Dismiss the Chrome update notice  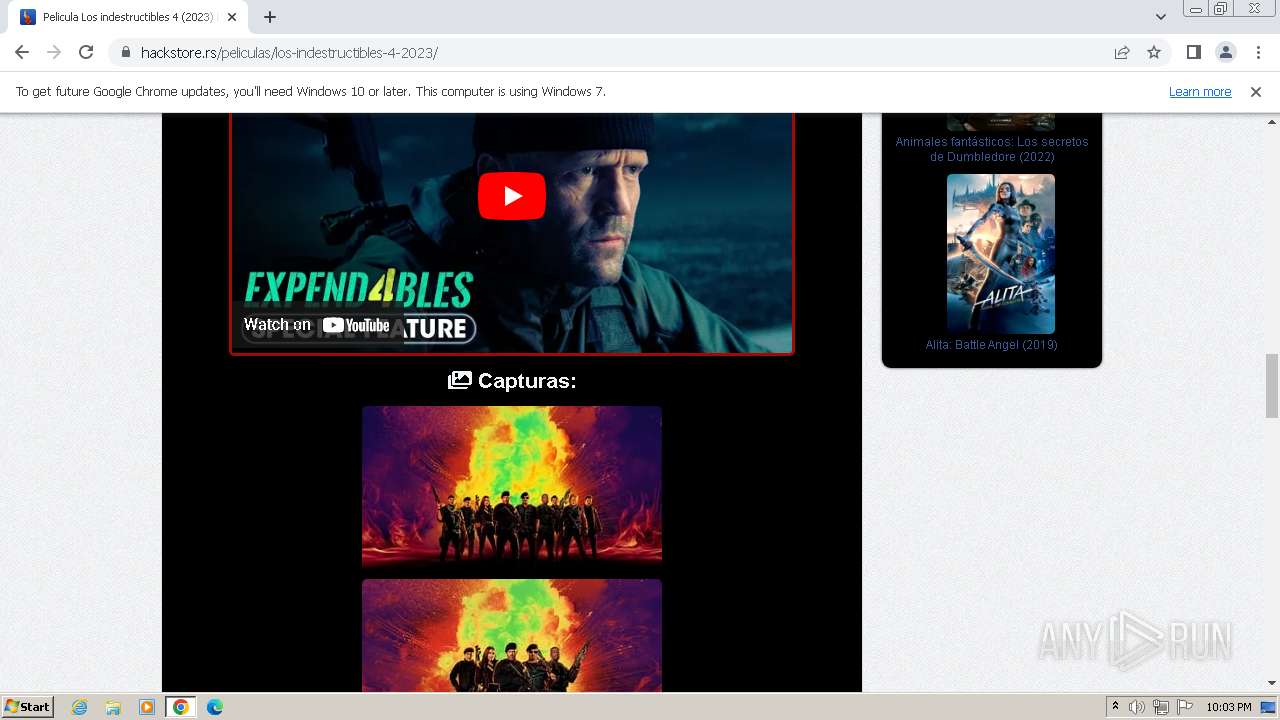1256,92
